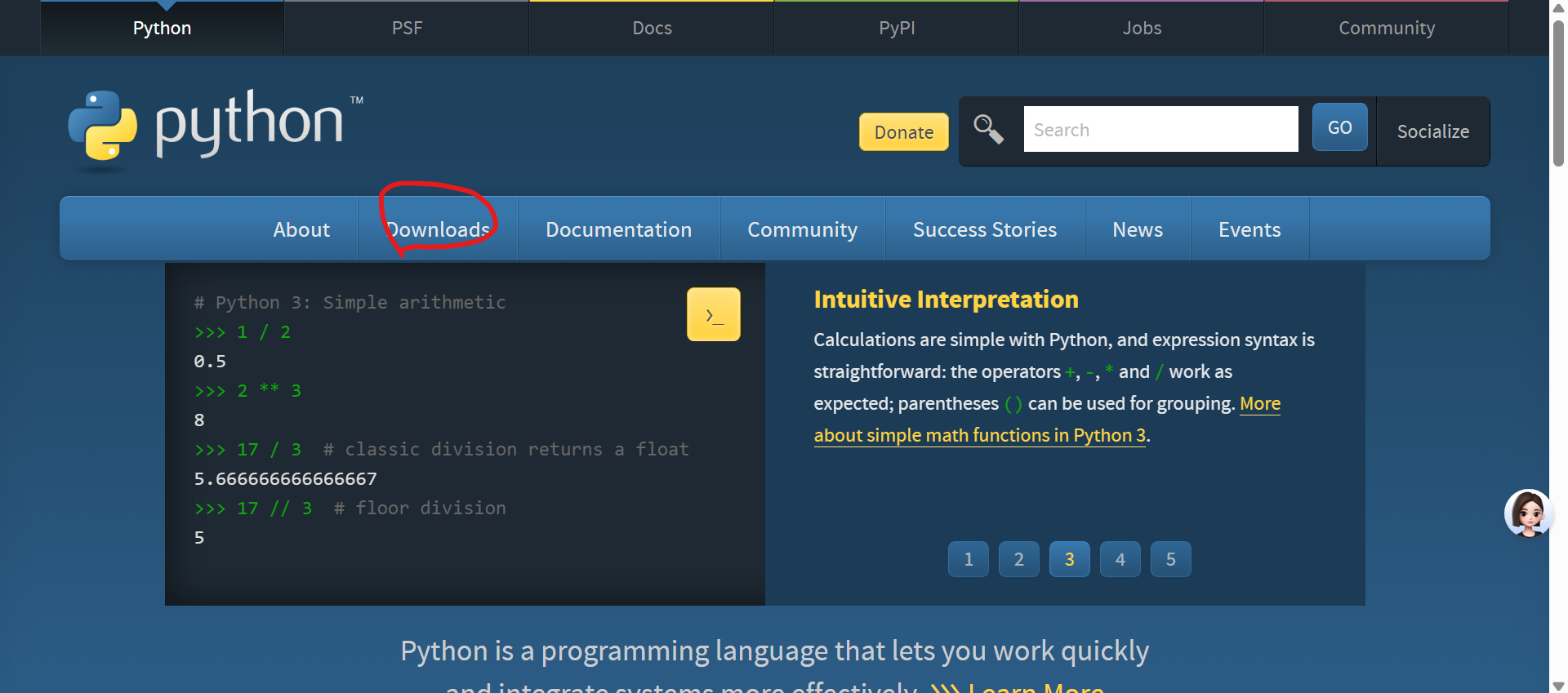Open the chat assistant avatar
This screenshot has width=1568, height=693.
tap(1528, 513)
